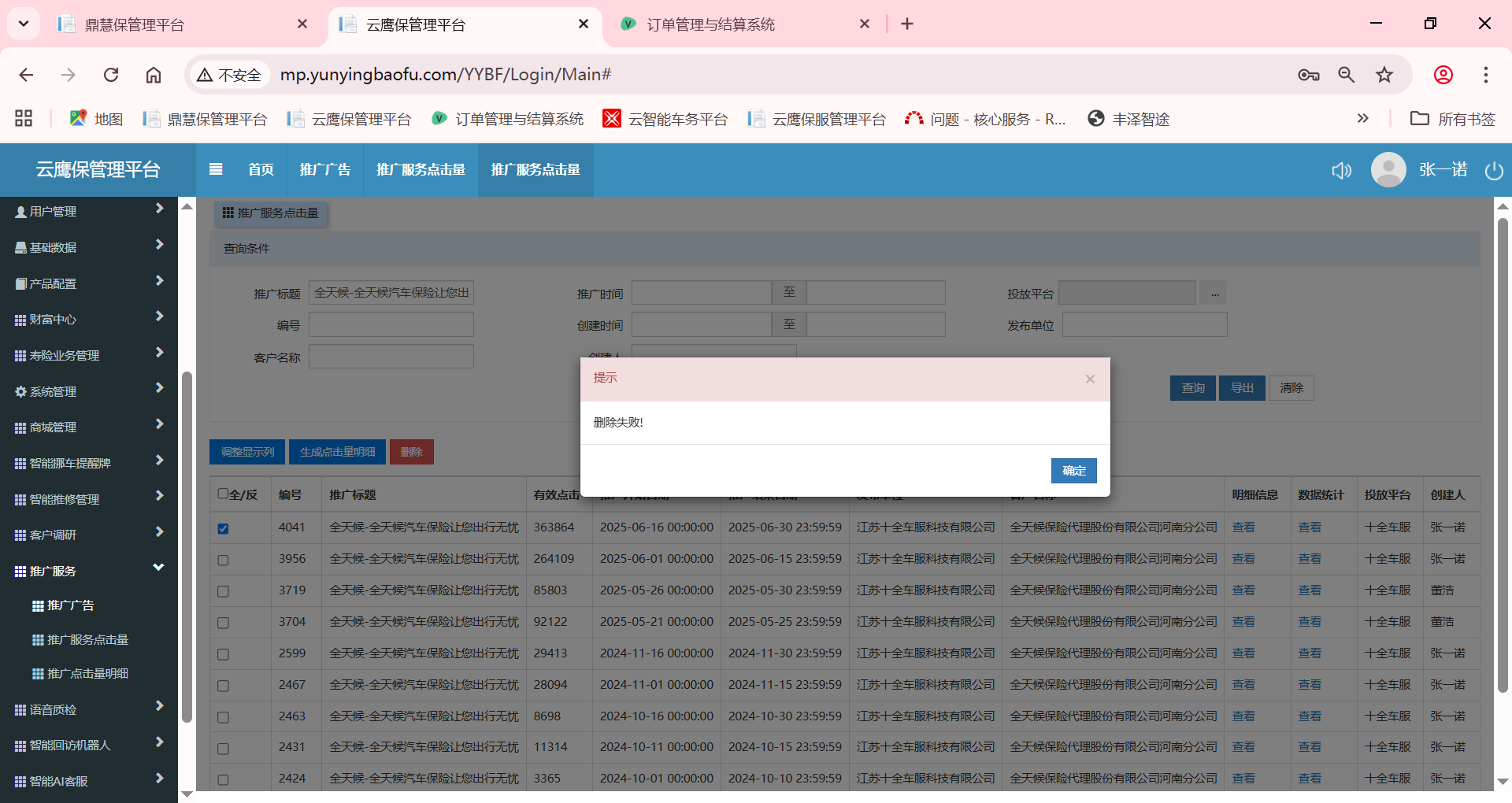The image size is (1512, 803).
Task: Click the speaker notification icon
Action: [x=1341, y=171]
